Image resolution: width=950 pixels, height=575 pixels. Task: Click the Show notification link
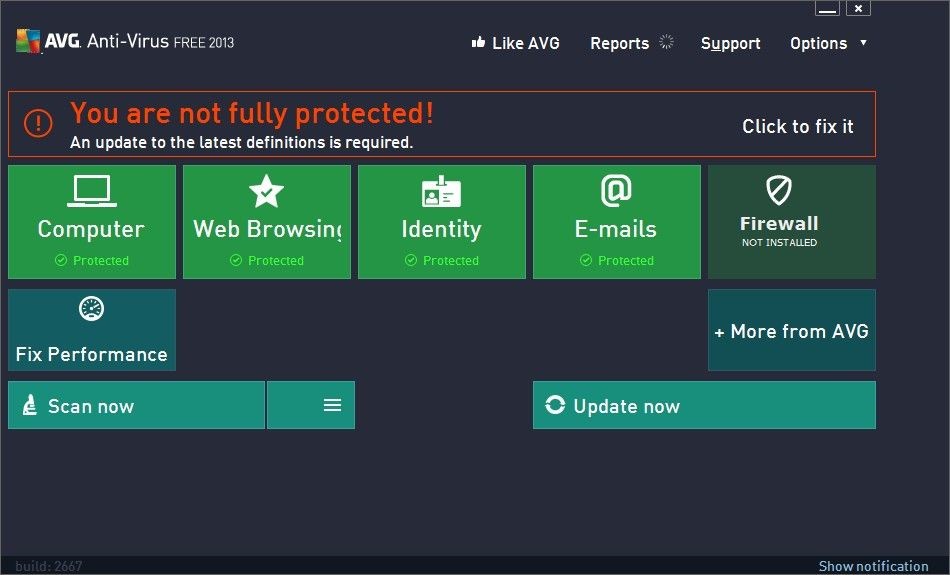coord(873,566)
